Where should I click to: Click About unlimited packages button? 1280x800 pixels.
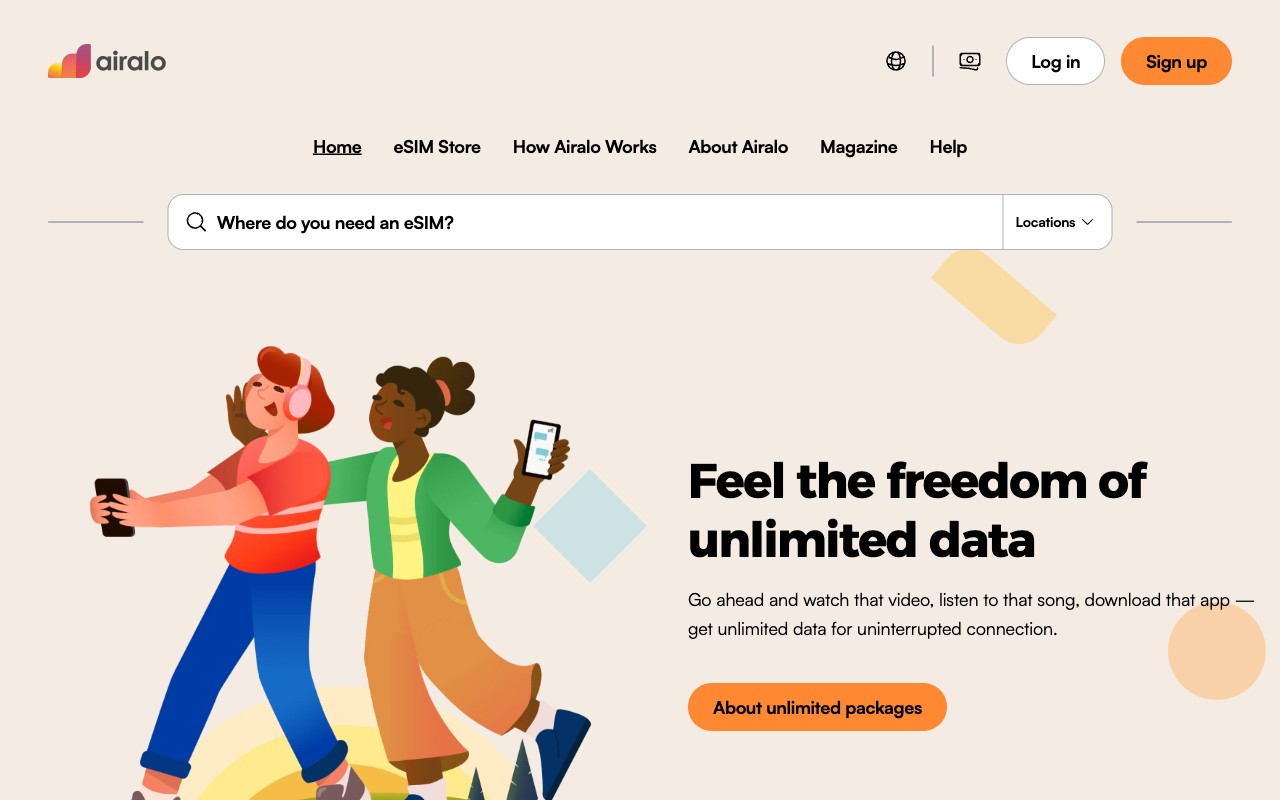(817, 707)
